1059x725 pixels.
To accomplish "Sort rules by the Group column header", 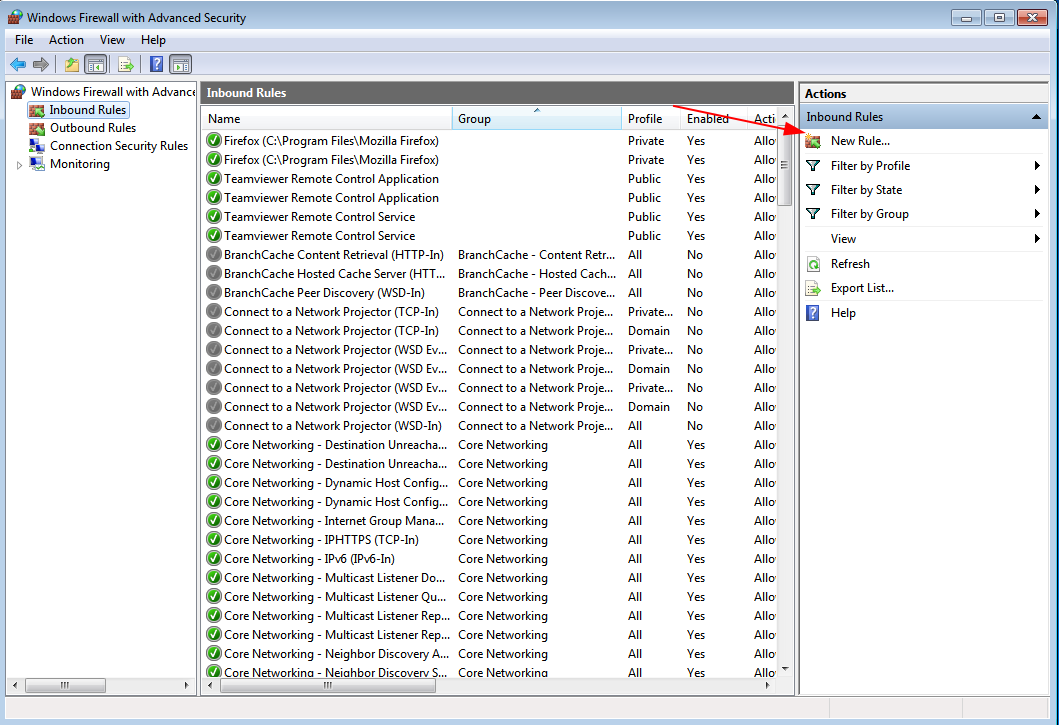I will (536, 119).
